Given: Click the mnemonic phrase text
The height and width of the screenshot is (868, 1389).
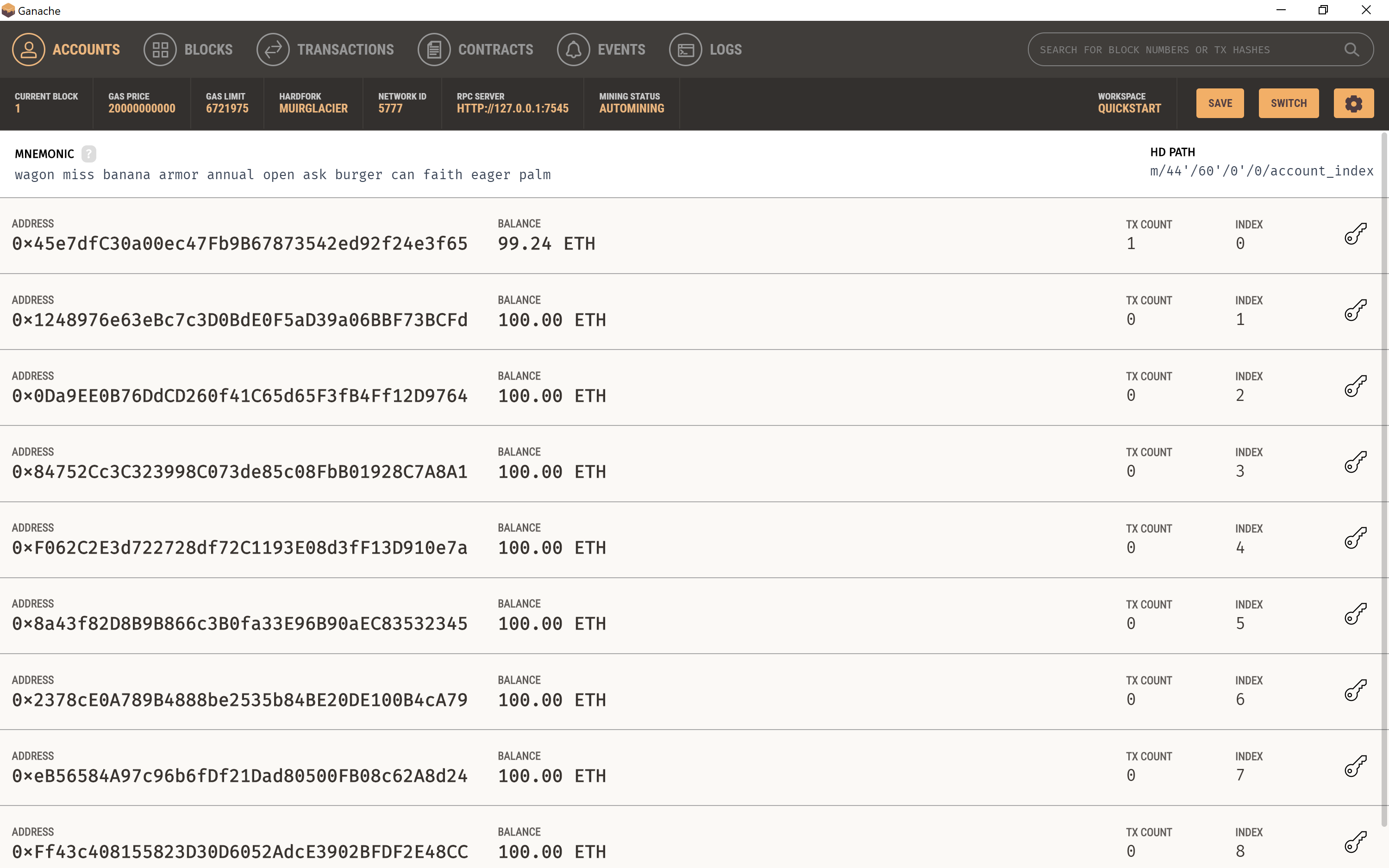Looking at the screenshot, I should click(x=283, y=175).
